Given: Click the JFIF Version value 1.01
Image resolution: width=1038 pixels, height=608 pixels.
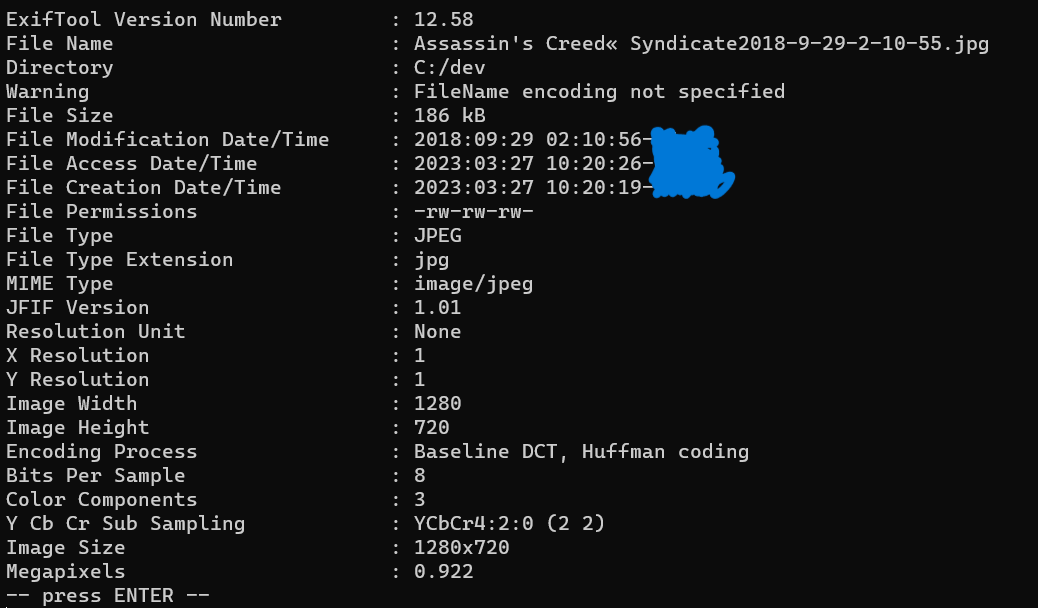Looking at the screenshot, I should click(438, 308).
